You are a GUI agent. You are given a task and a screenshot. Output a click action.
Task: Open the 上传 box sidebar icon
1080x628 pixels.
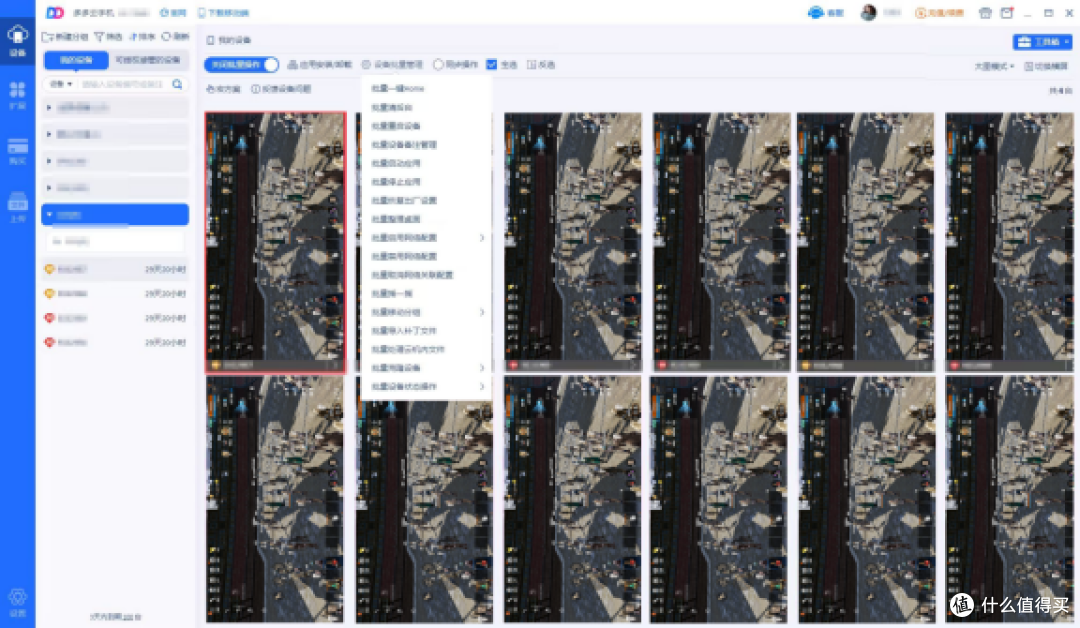point(17,201)
